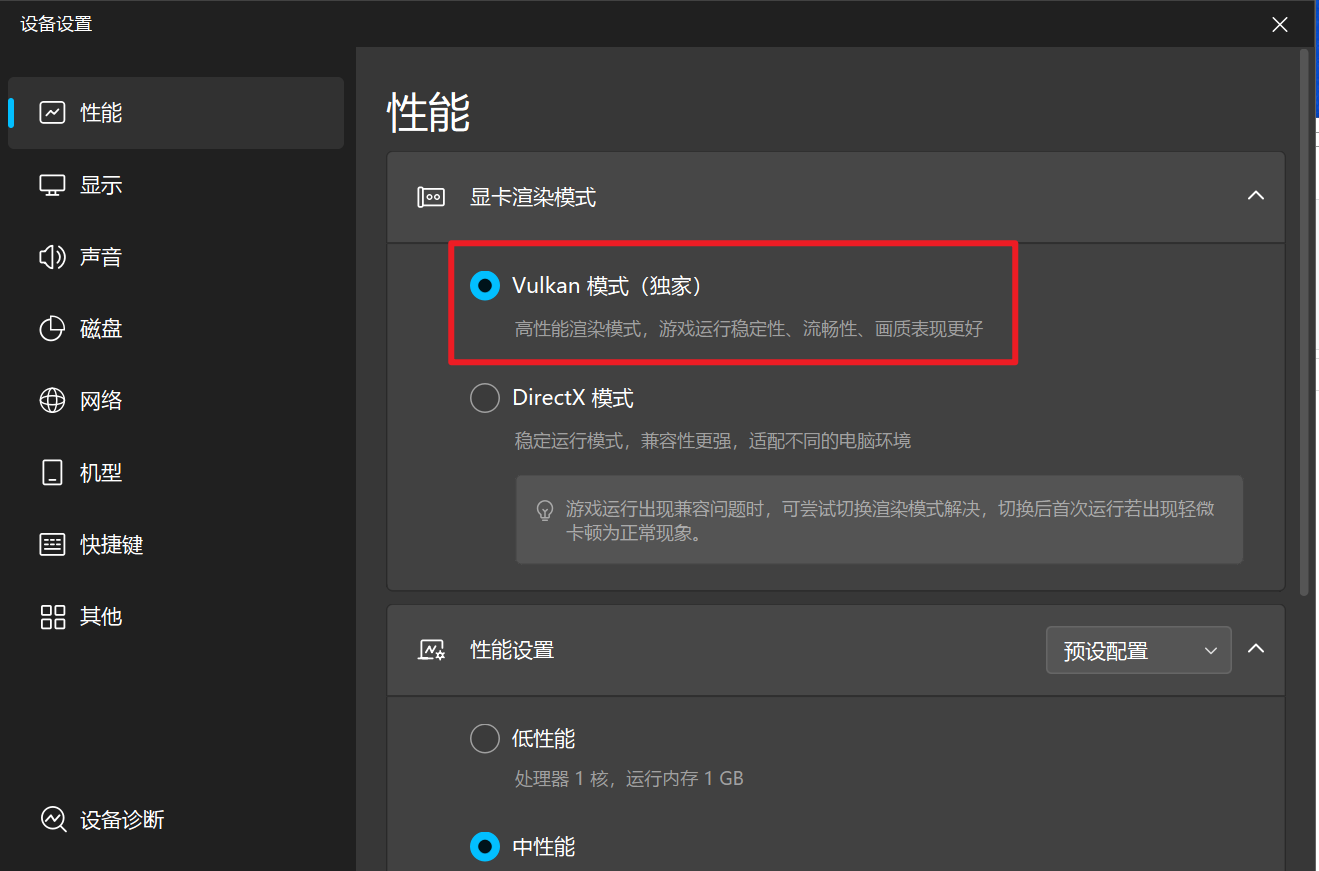Select the Vulkan 模式 radio button
Screen dimensions: 1319x871
coord(485,286)
